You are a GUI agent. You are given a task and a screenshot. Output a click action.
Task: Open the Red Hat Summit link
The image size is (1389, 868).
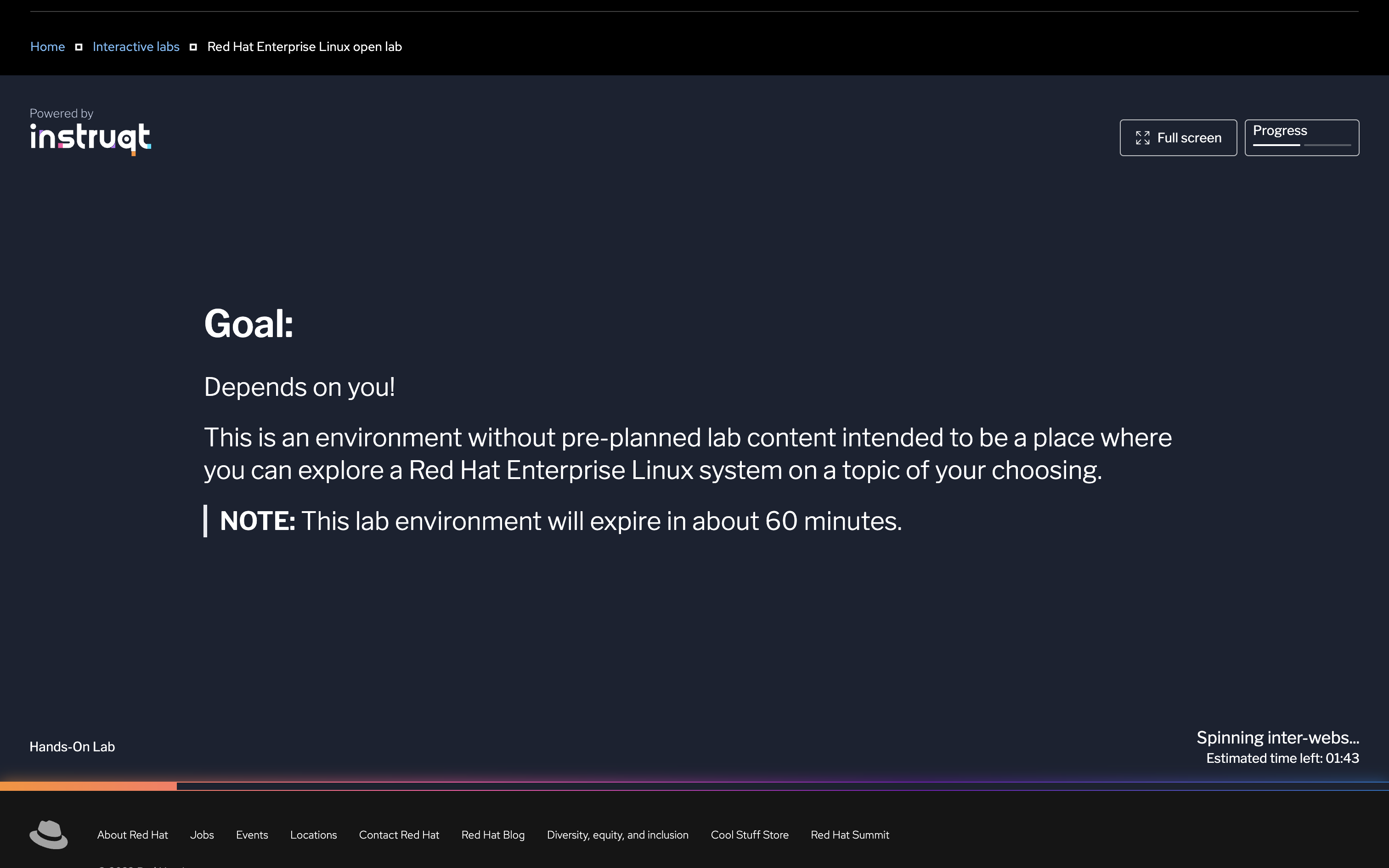[x=850, y=835]
